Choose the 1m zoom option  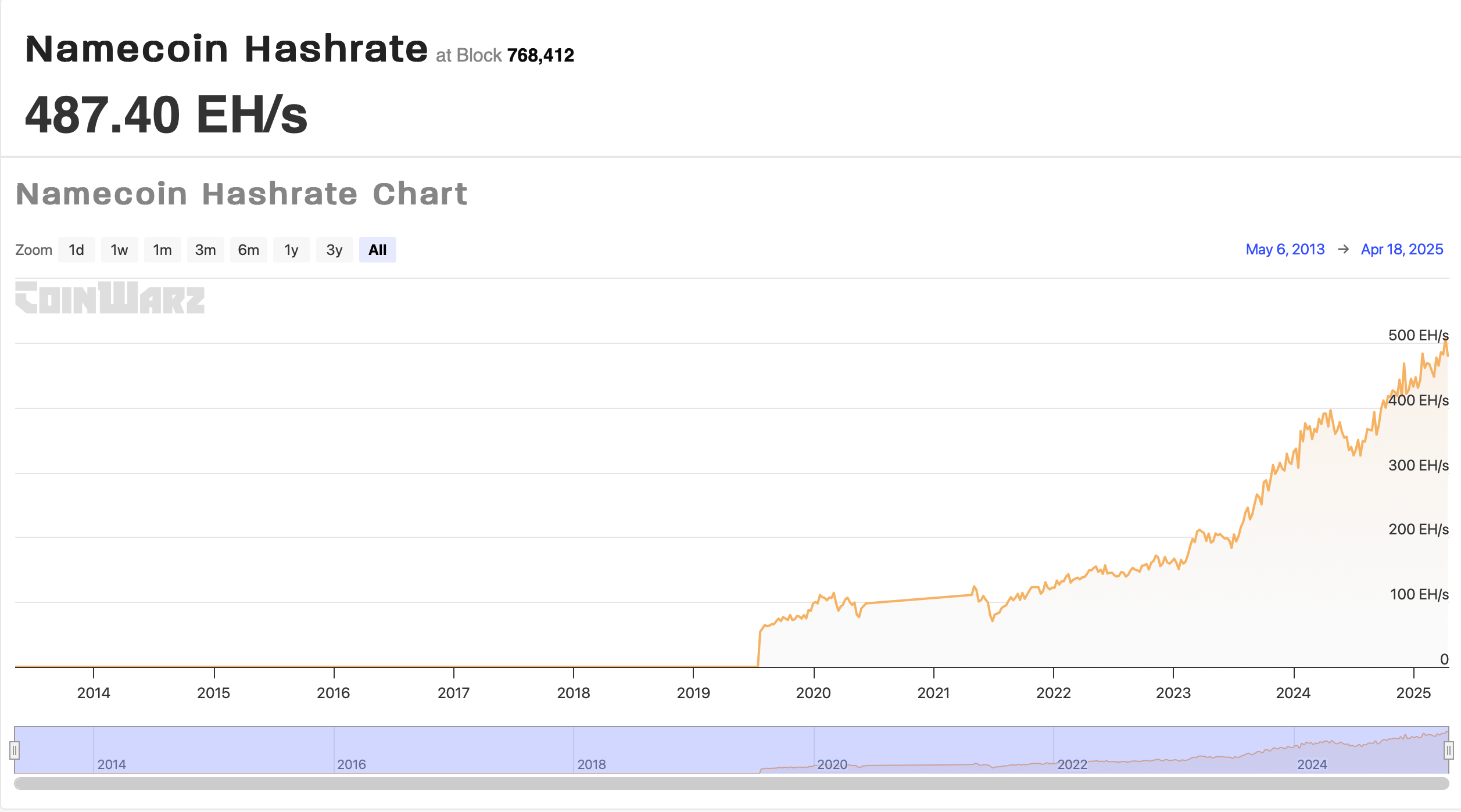pos(162,250)
